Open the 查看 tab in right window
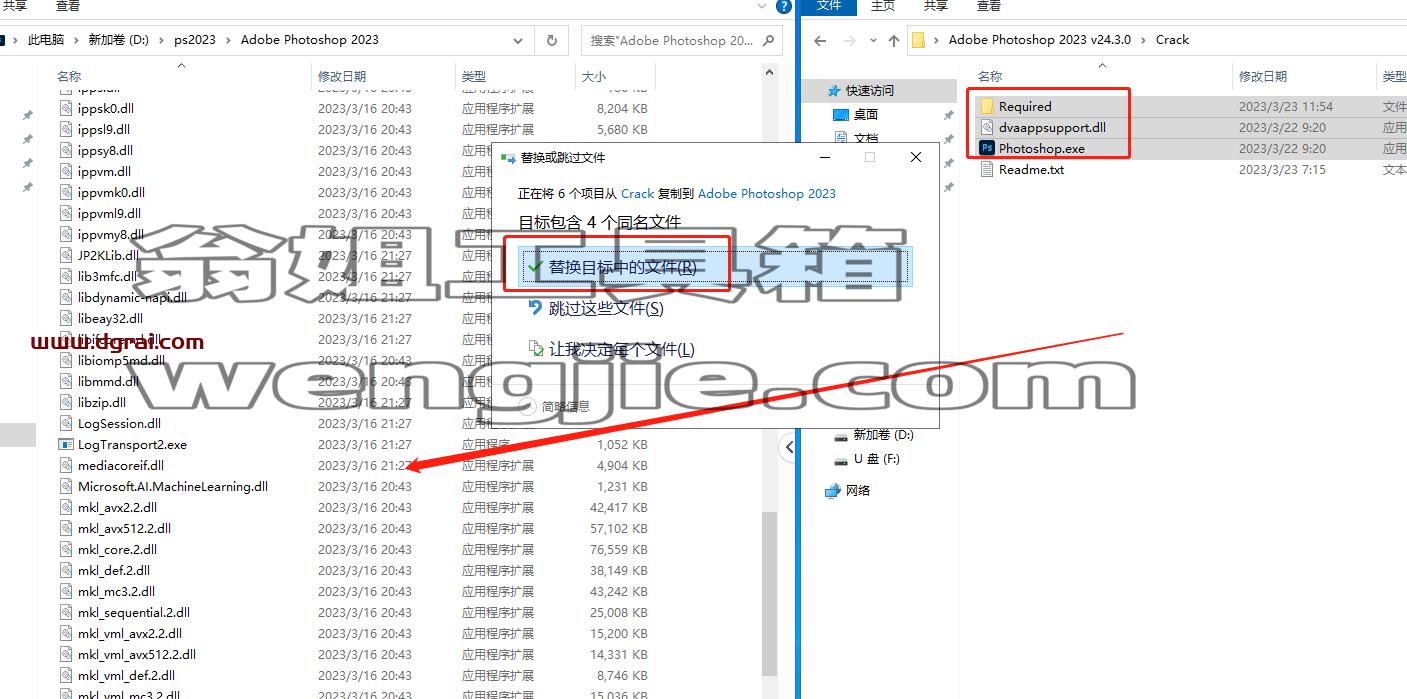 (x=989, y=5)
